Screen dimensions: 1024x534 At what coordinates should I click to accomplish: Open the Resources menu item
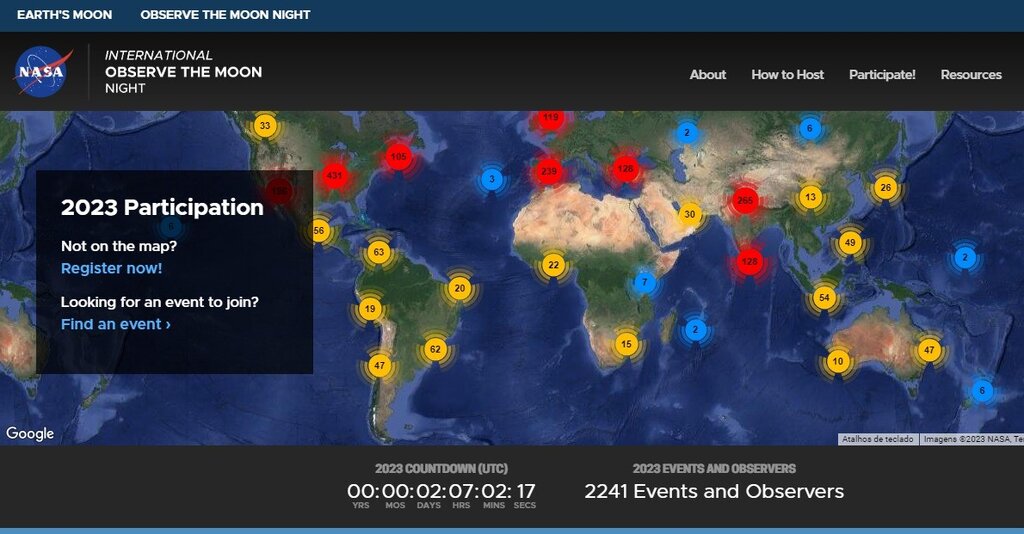point(970,75)
